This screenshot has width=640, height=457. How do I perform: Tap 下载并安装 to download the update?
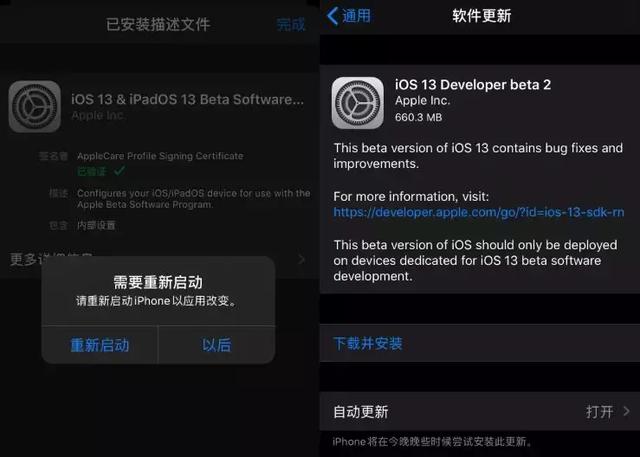pos(368,344)
